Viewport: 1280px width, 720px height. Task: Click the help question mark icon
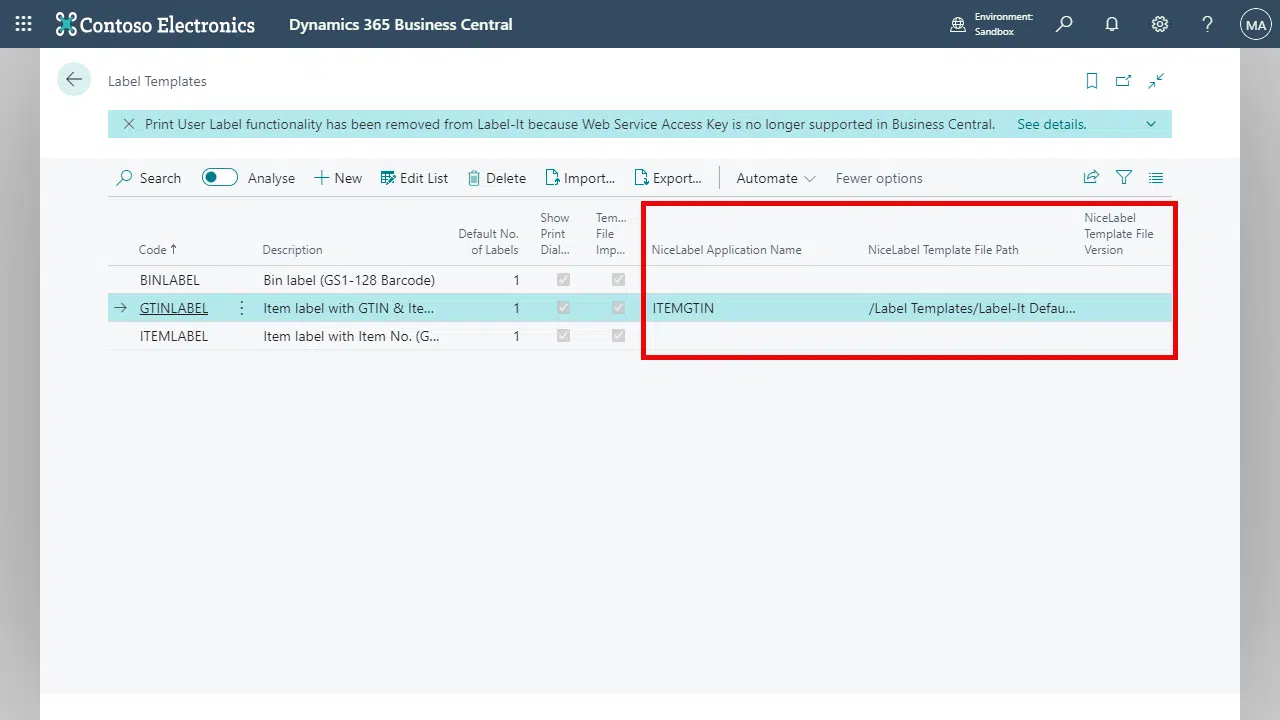(1207, 24)
